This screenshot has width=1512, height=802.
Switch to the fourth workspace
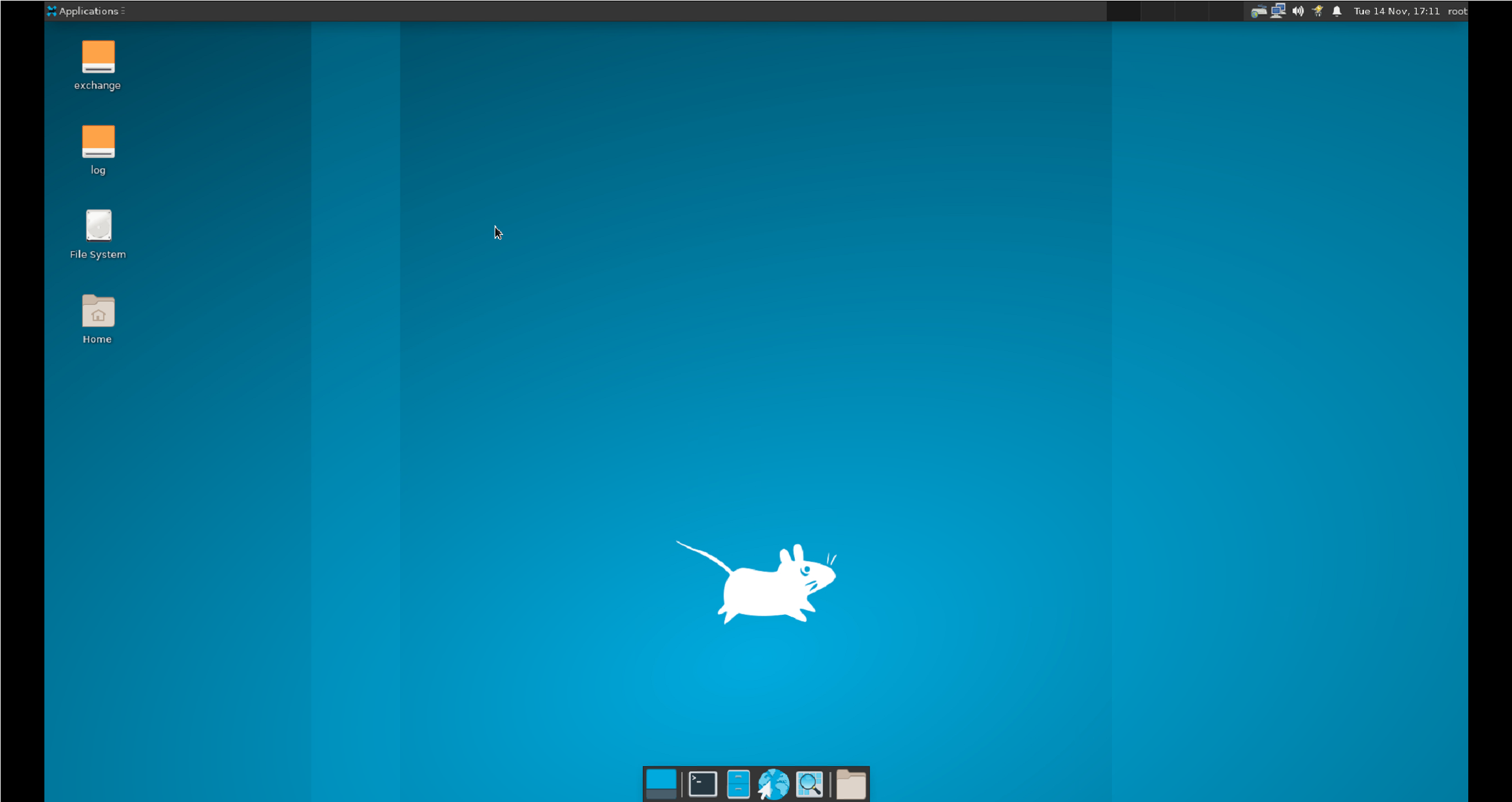point(1226,11)
